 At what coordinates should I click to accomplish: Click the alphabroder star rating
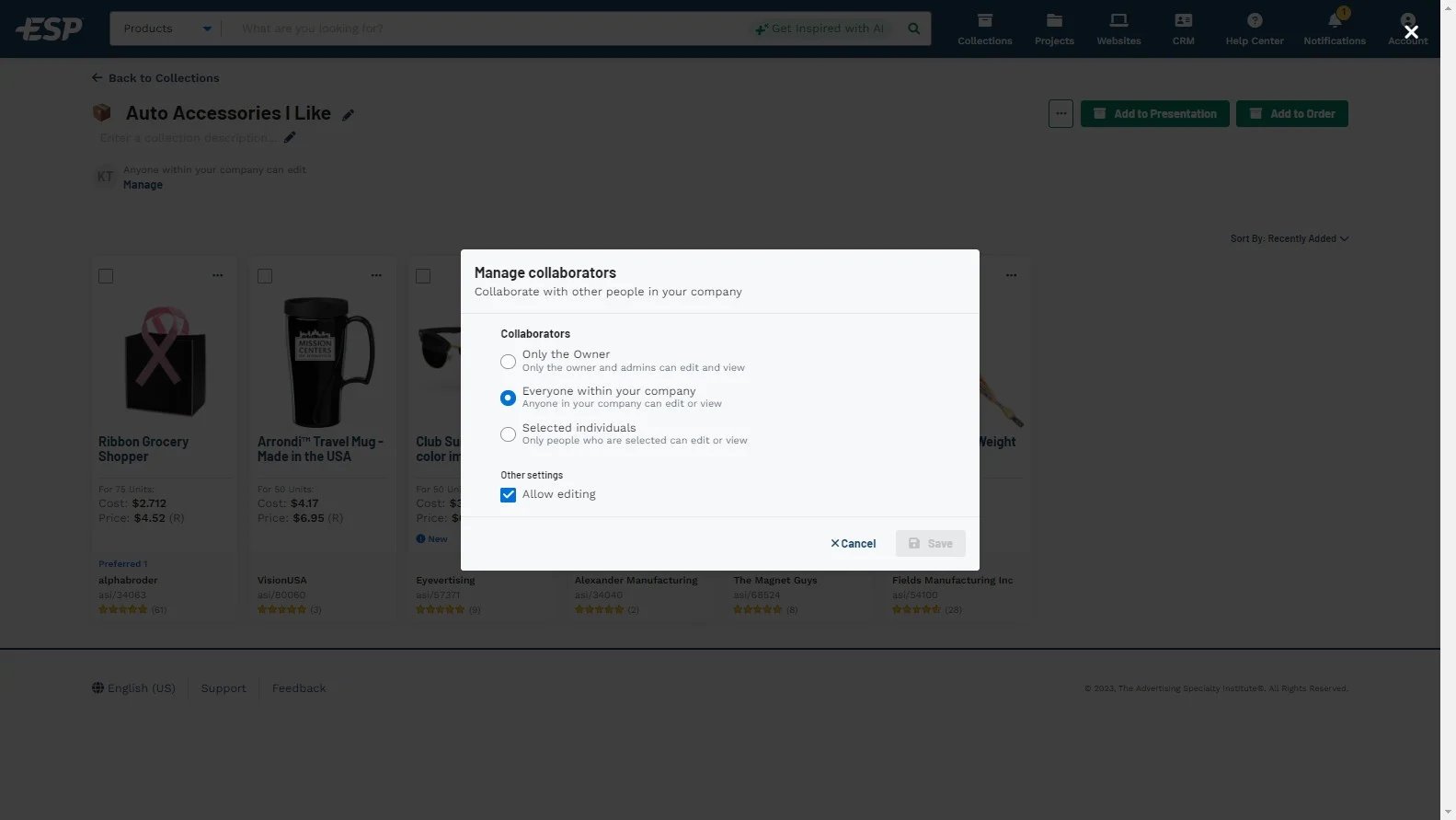tap(123, 609)
